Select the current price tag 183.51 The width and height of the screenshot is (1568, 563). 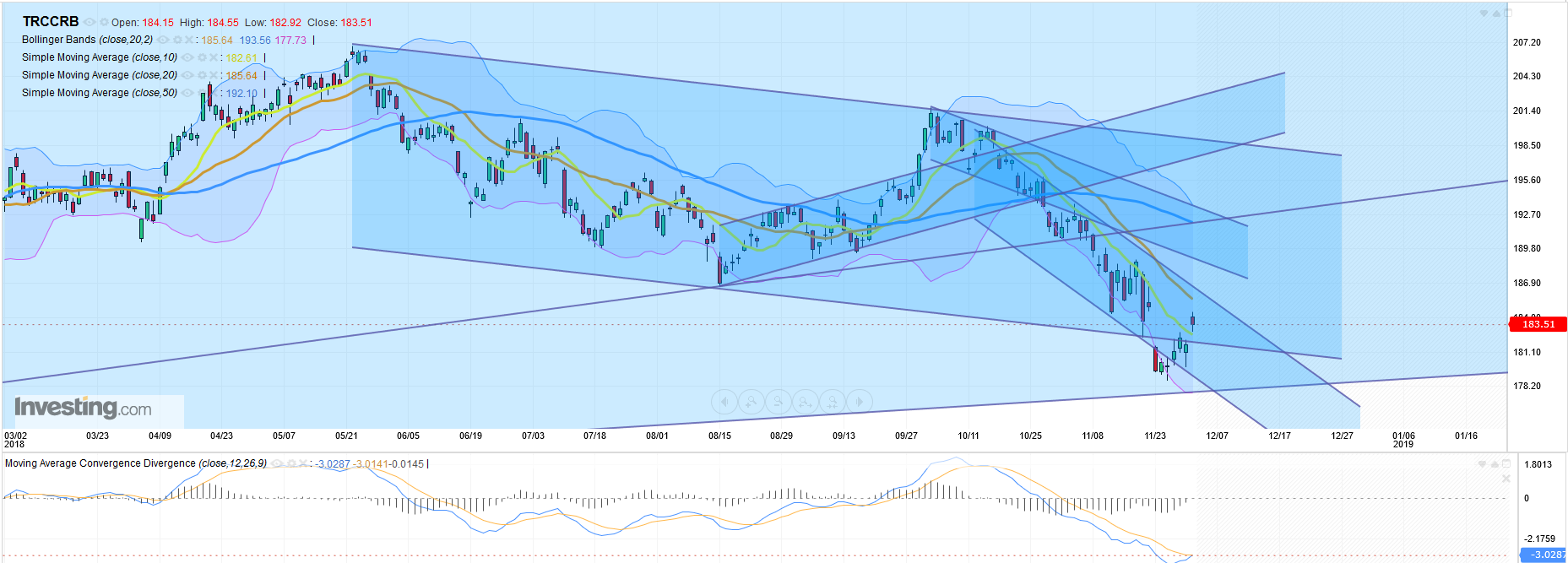[1538, 324]
